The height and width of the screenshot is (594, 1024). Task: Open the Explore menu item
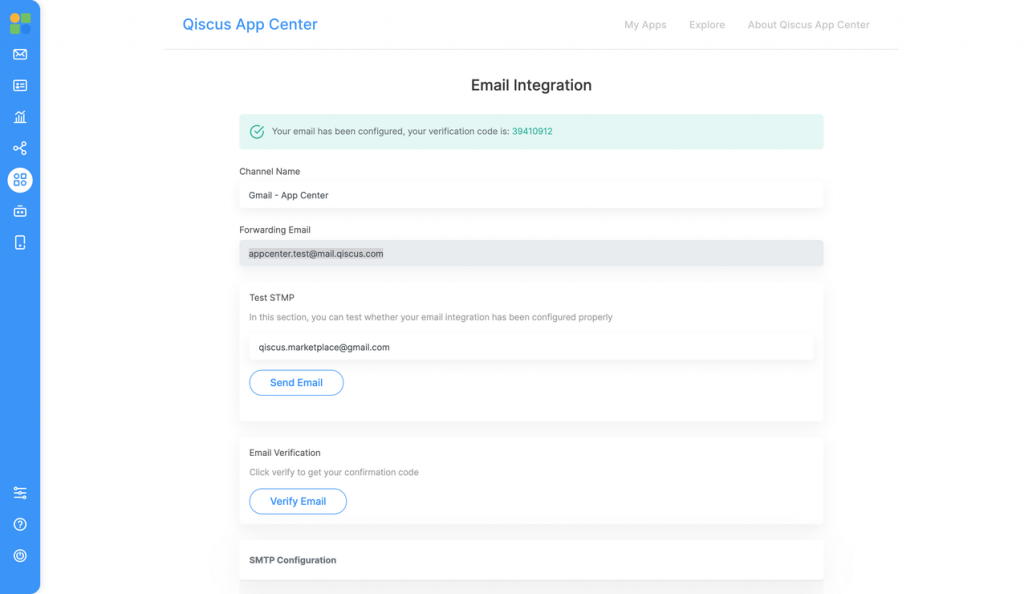click(707, 25)
